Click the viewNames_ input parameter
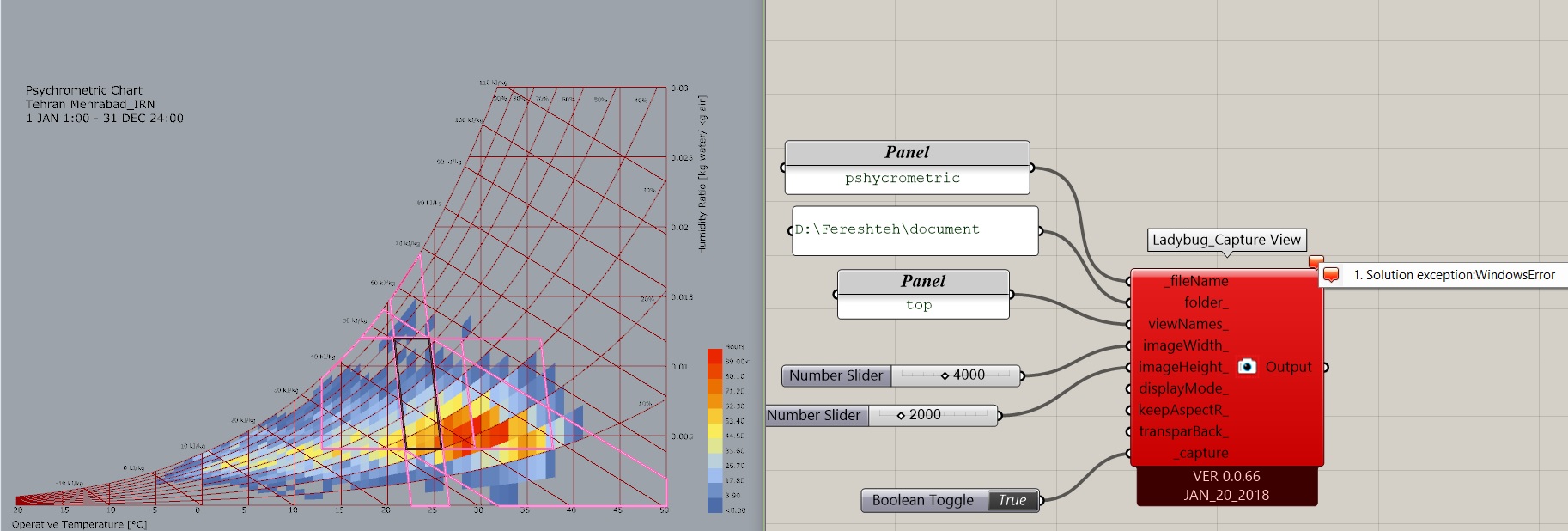 1188,324
